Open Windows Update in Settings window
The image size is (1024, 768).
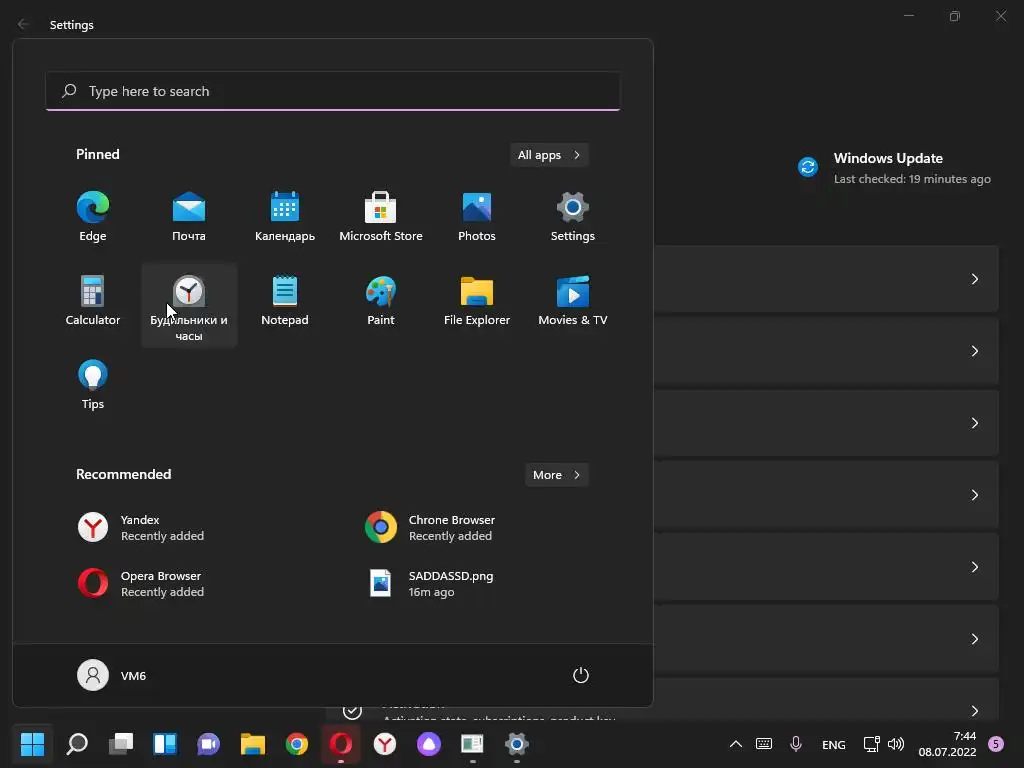pyautogui.click(x=894, y=168)
